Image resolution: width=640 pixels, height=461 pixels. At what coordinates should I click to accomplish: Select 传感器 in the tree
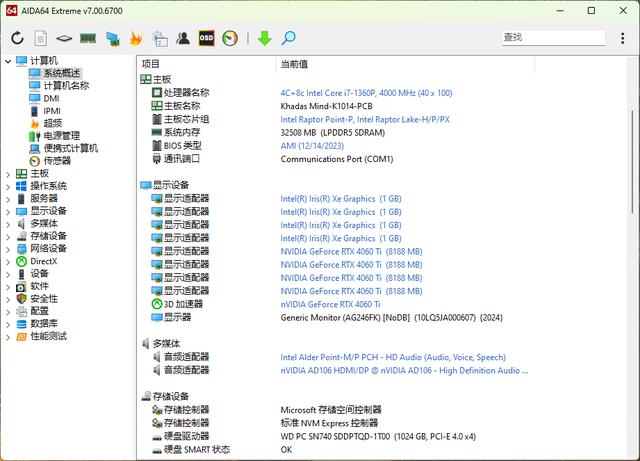(x=57, y=161)
